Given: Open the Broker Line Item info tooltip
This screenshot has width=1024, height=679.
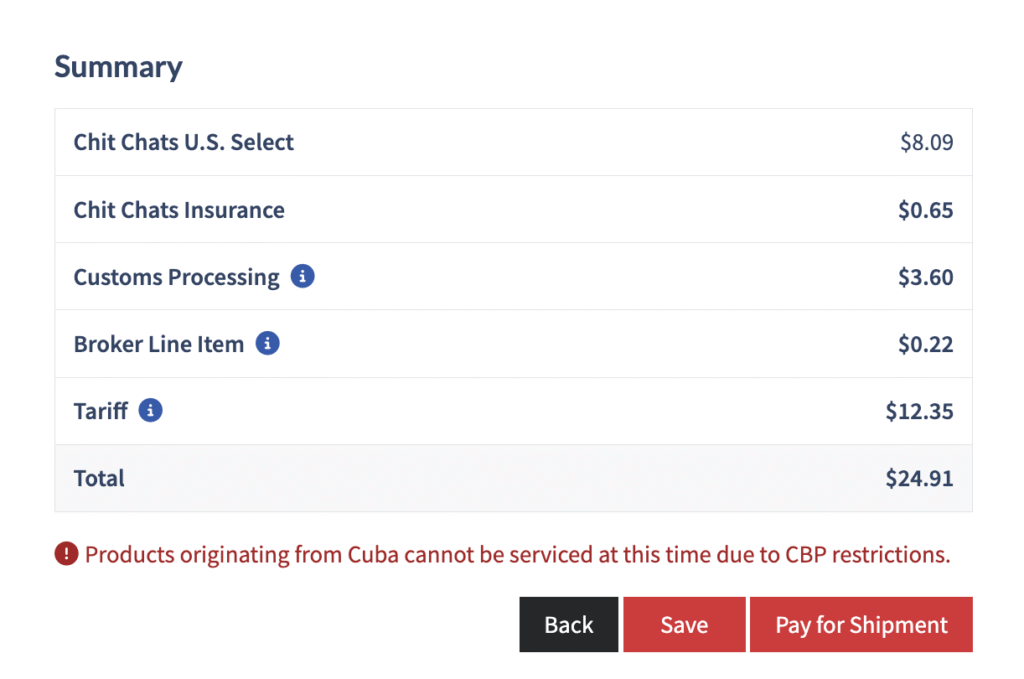Looking at the screenshot, I should coord(267,344).
